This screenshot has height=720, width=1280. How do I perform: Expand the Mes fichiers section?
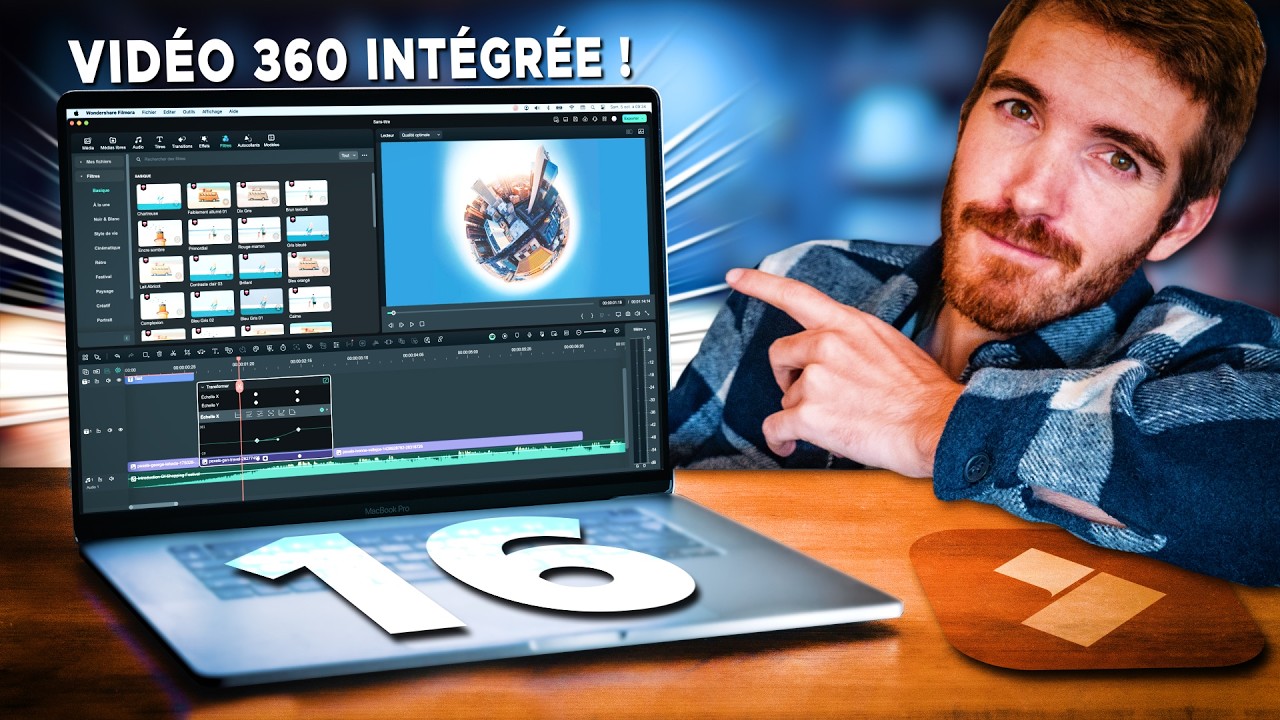click(99, 161)
